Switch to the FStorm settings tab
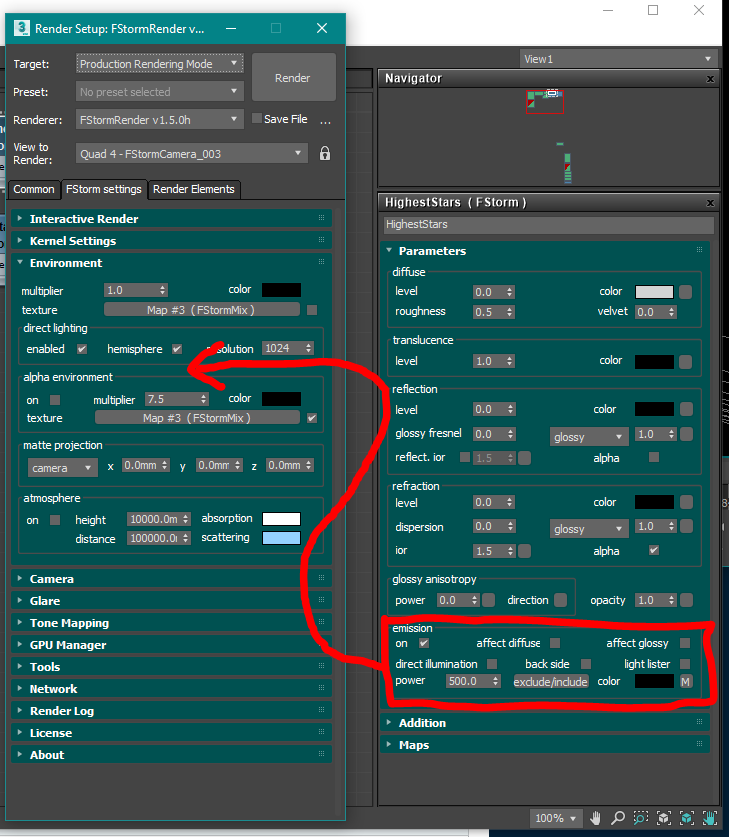This screenshot has height=837, width=729. (104, 189)
